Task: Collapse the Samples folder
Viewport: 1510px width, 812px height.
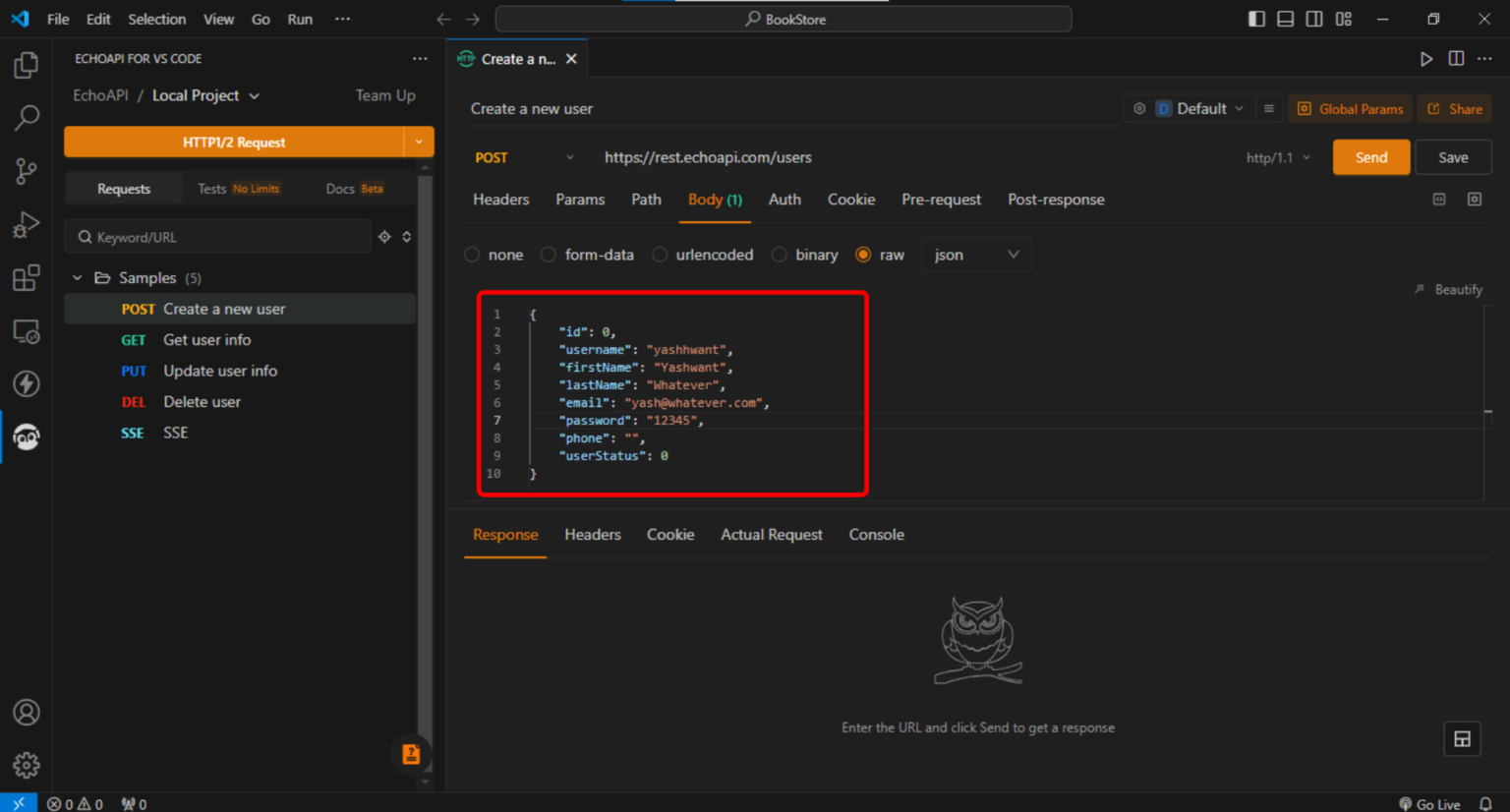Action: tap(78, 278)
